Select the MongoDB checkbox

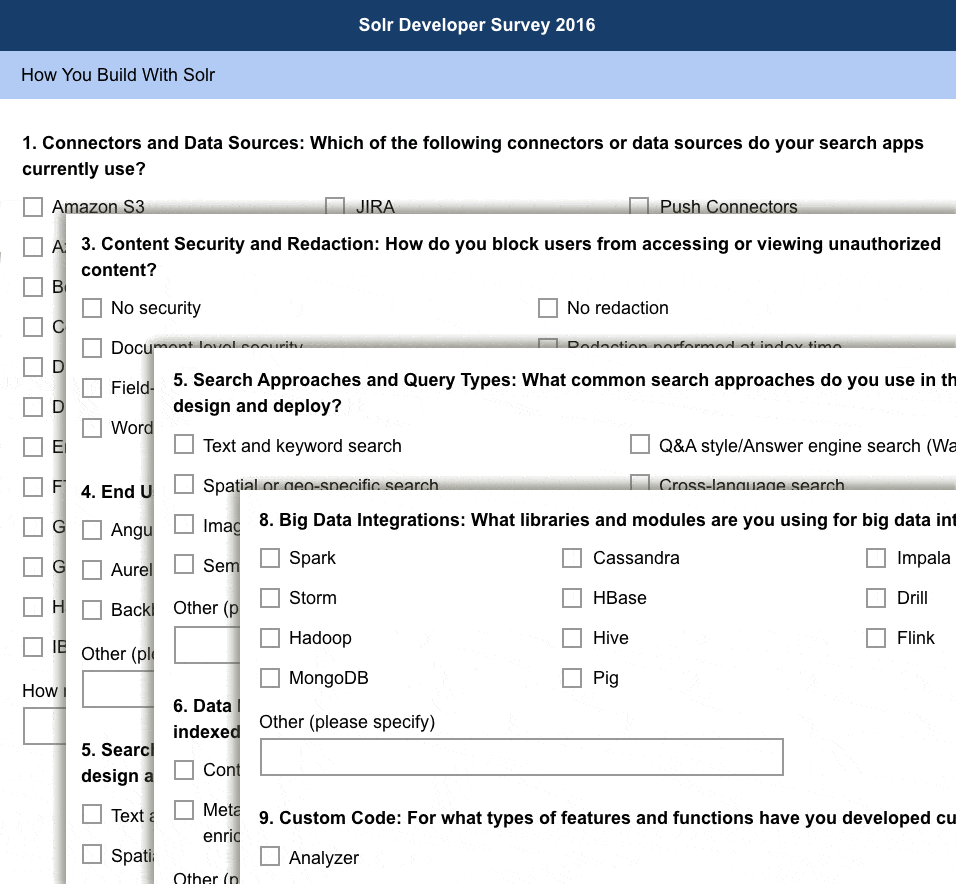pyautogui.click(x=270, y=678)
